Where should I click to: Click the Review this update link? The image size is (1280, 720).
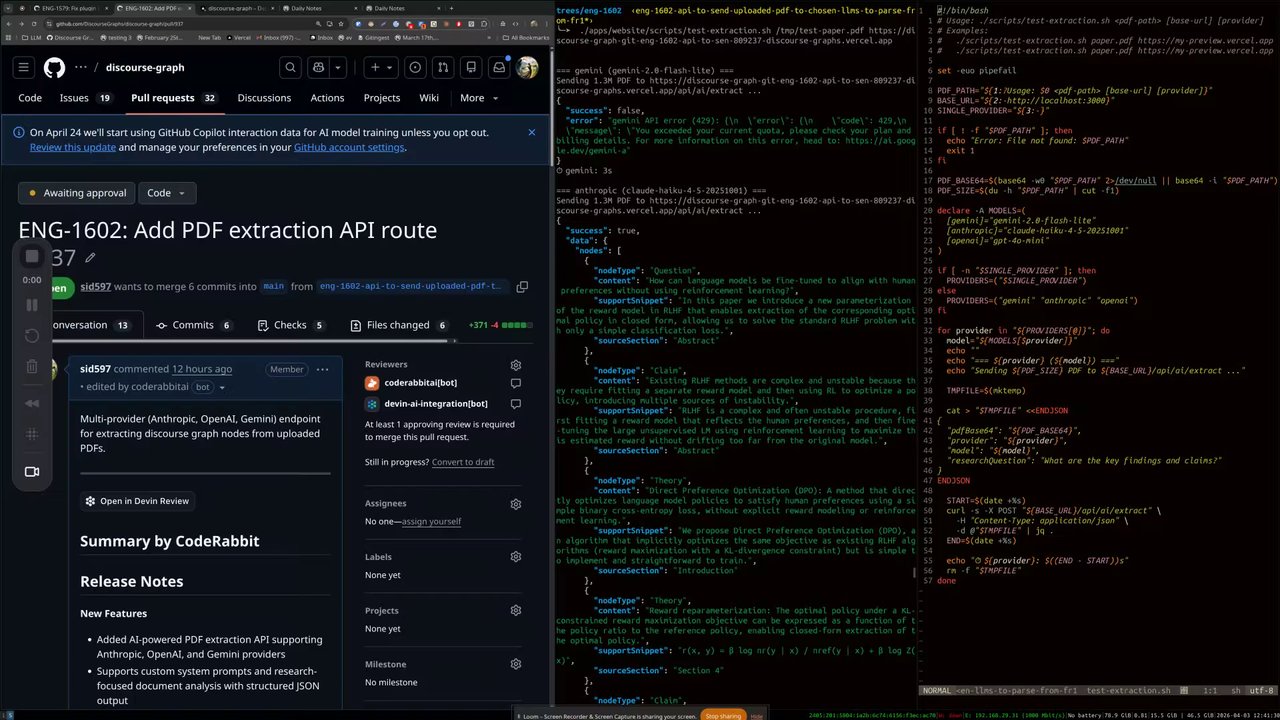73,147
